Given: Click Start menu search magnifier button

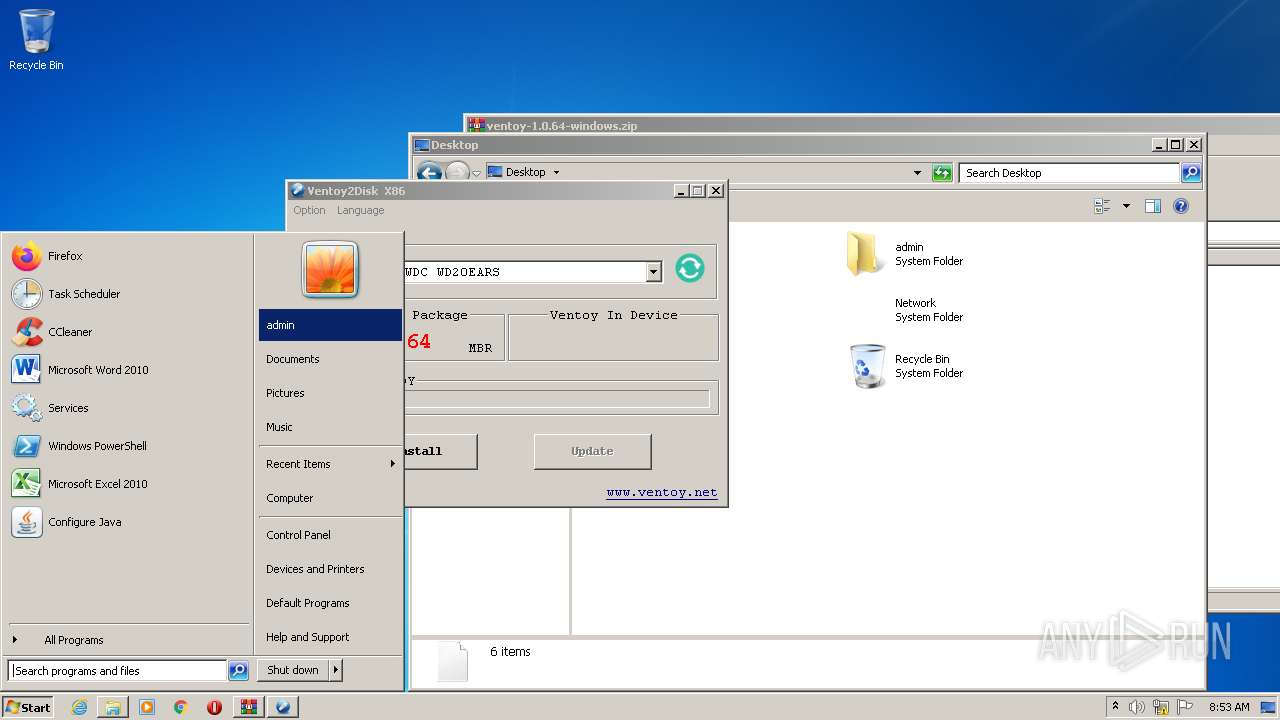Looking at the screenshot, I should [x=238, y=671].
